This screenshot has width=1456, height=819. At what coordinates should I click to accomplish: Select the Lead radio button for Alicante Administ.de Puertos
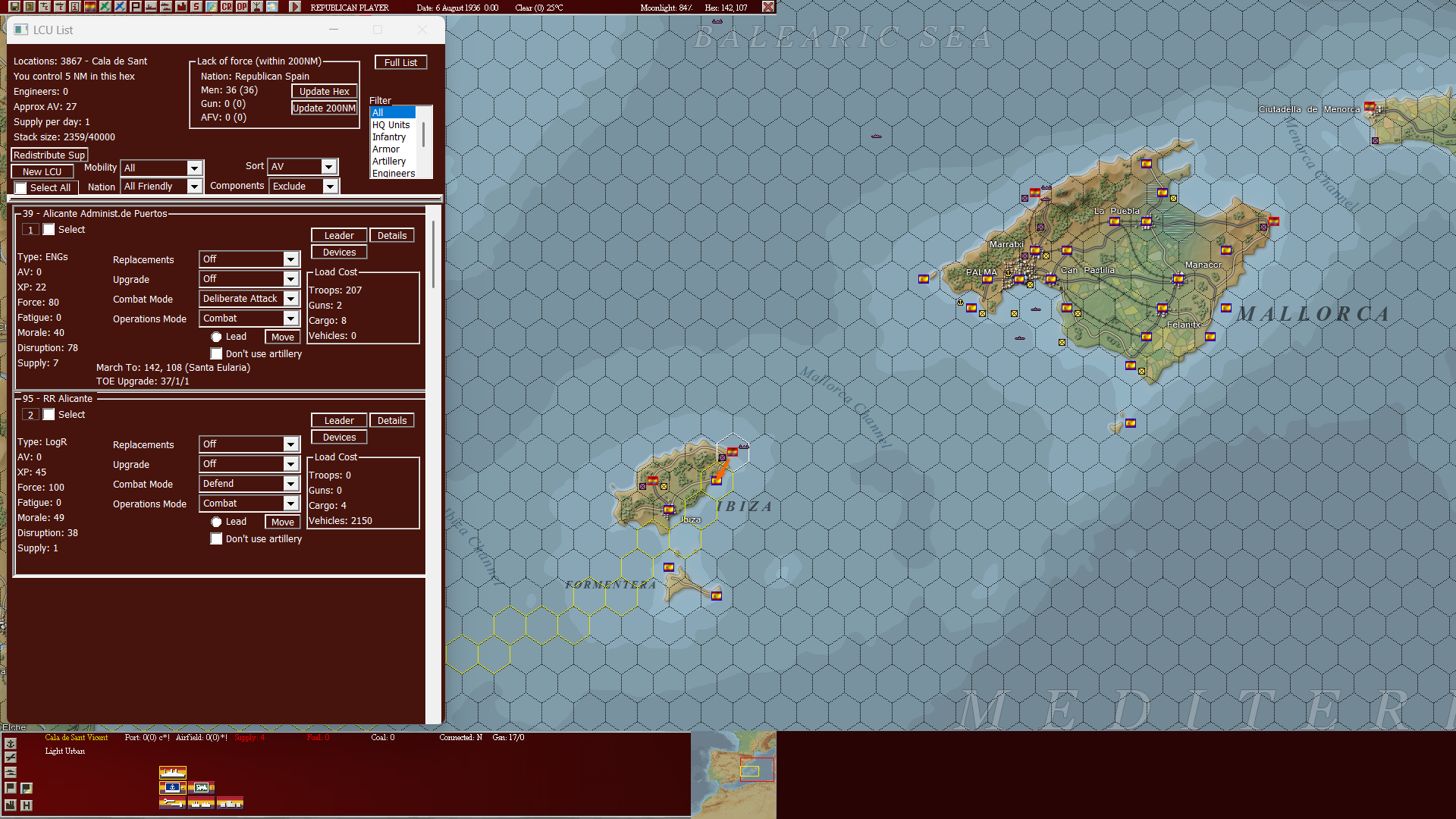(x=217, y=336)
